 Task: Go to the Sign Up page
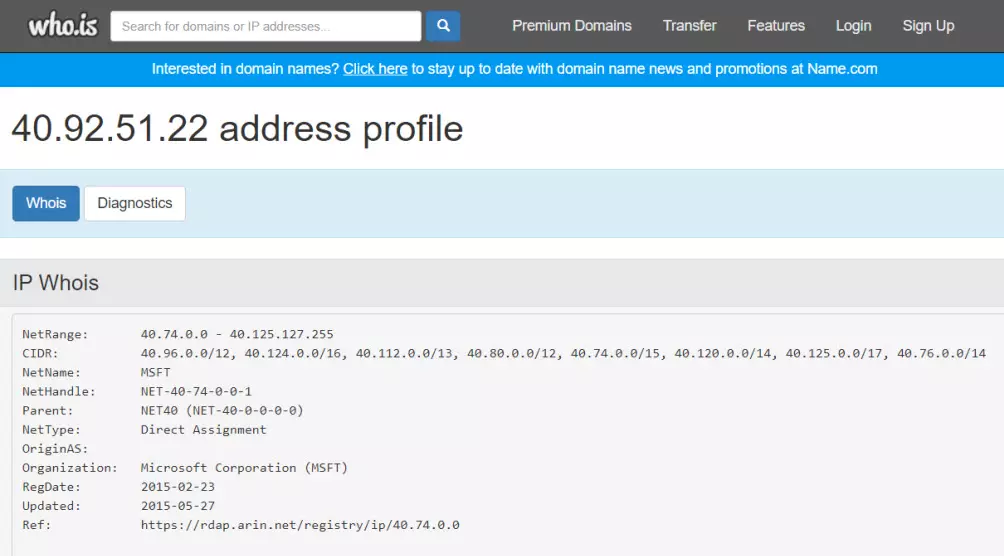[x=928, y=26]
